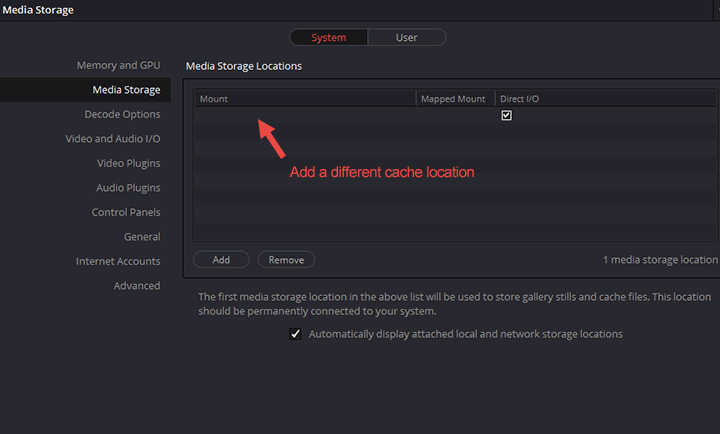Switch to the System tab
Screen dimensions: 720x434
[329, 38]
